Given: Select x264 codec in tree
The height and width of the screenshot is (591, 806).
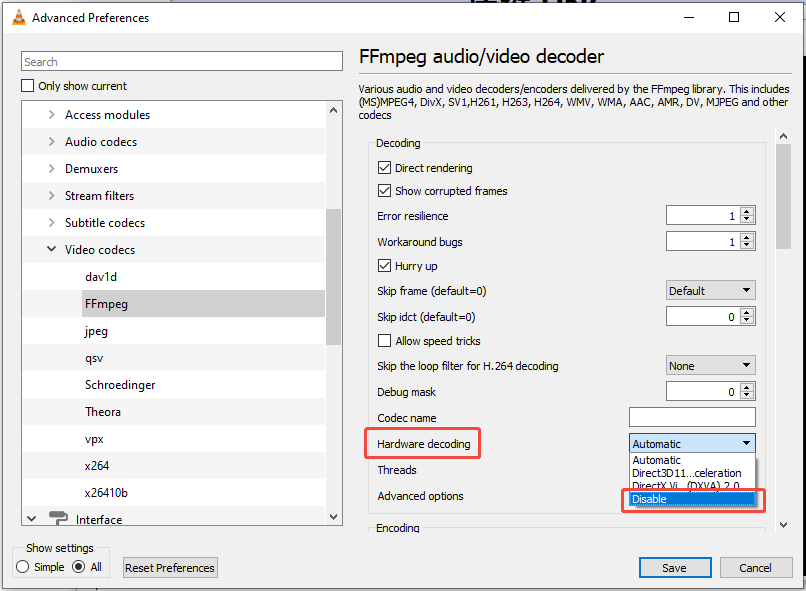Looking at the screenshot, I should pyautogui.click(x=97, y=466).
